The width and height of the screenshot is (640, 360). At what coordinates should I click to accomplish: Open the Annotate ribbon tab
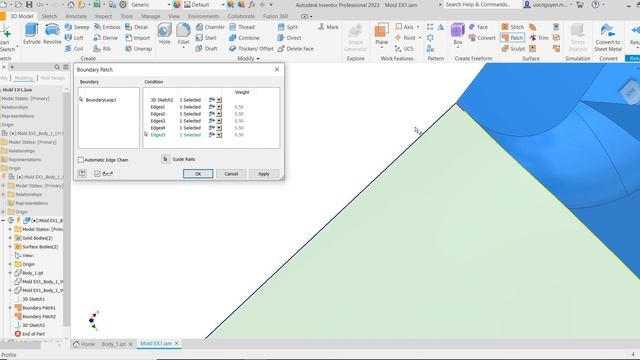click(76, 16)
